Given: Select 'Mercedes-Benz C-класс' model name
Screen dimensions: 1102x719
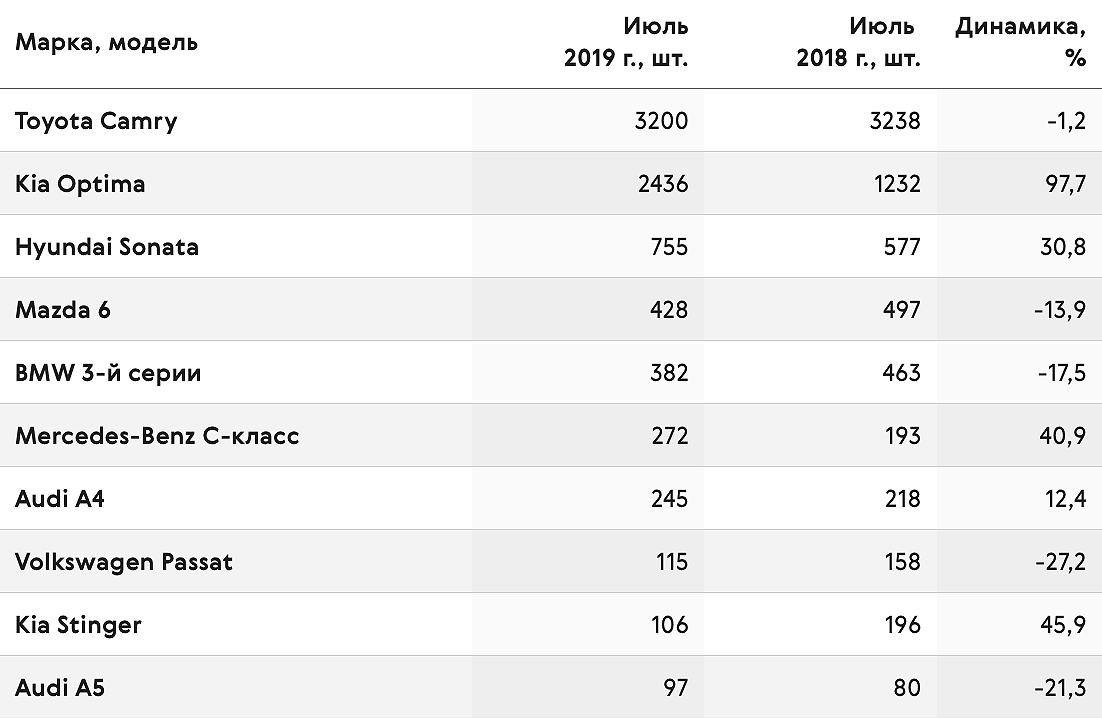Looking at the screenshot, I should pyautogui.click(x=157, y=436).
